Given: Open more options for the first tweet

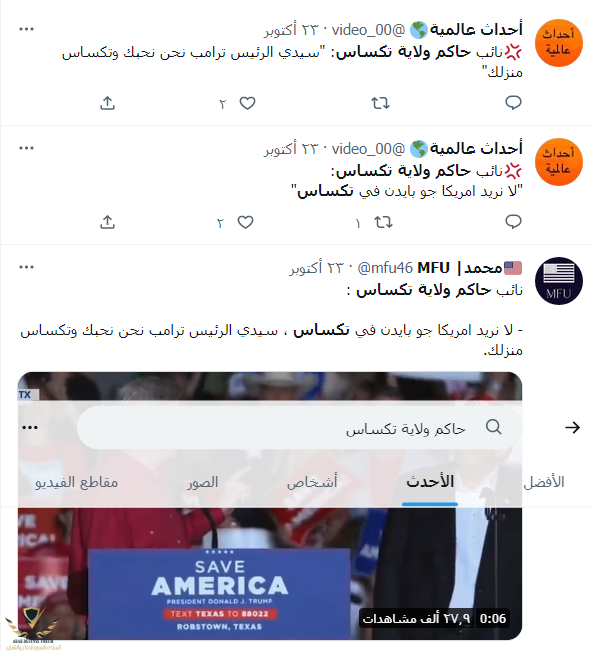Looking at the screenshot, I should (x=27, y=29).
